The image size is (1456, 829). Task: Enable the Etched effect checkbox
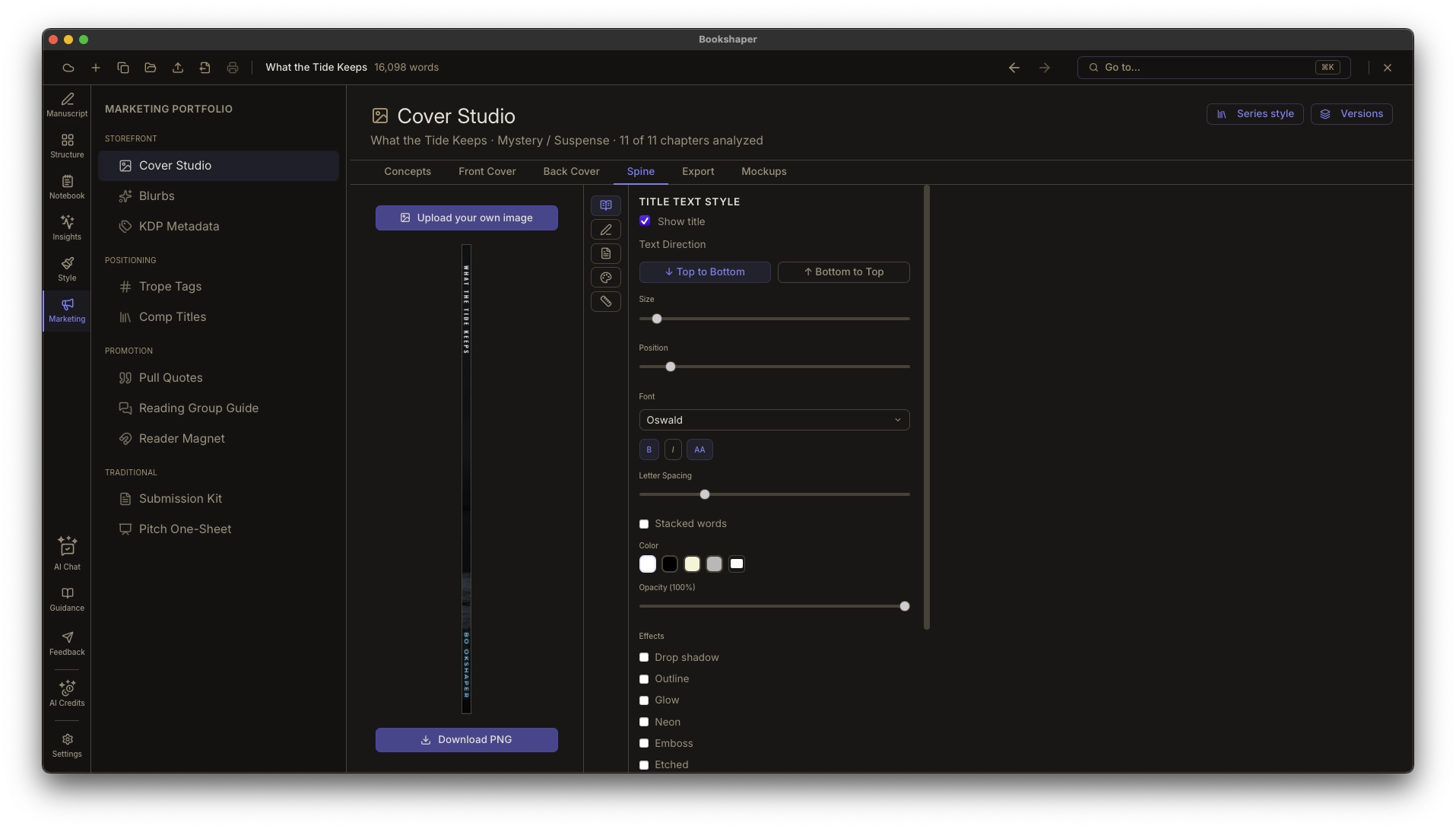click(644, 765)
